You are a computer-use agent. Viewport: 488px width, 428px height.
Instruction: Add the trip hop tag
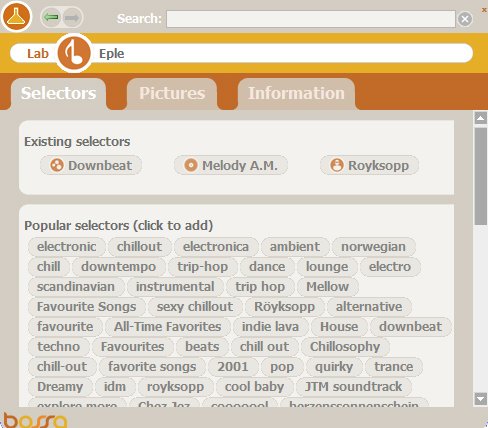click(260, 287)
